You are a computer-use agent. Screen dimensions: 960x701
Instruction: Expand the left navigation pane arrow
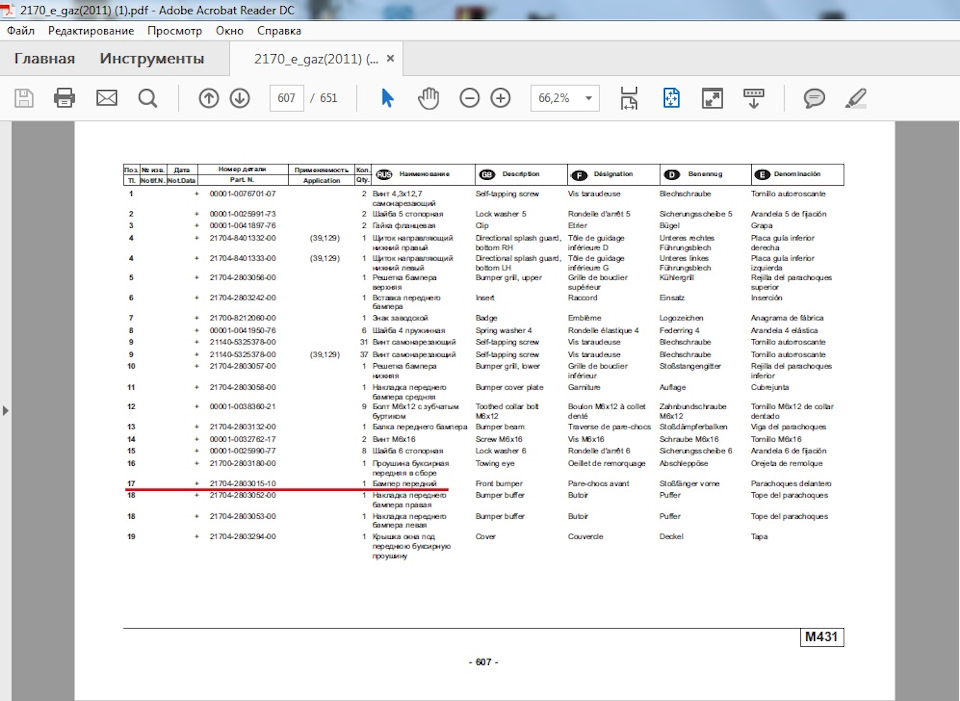(x=6, y=410)
